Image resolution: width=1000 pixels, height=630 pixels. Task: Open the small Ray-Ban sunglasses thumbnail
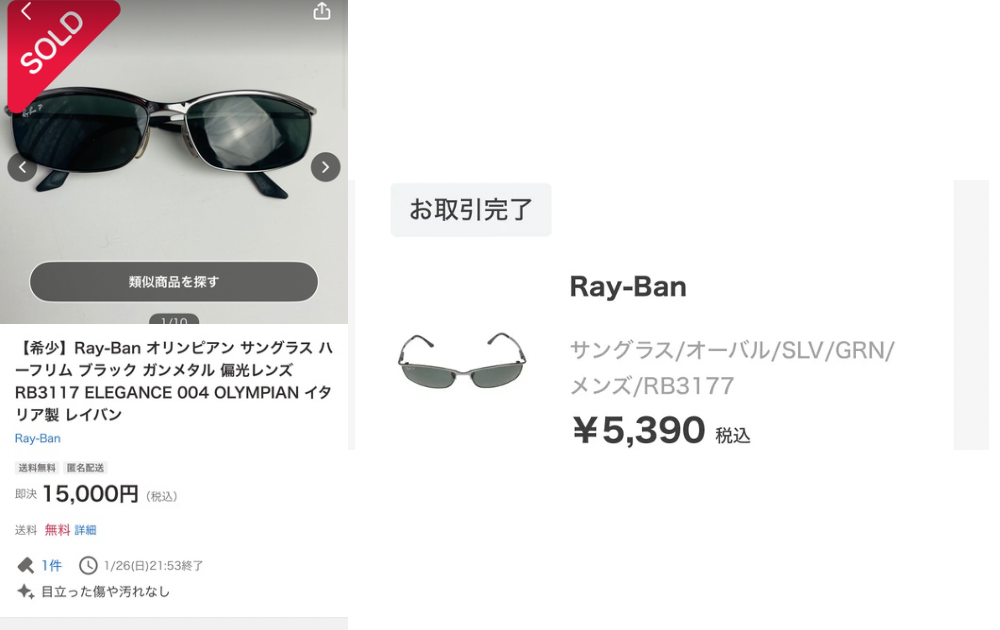click(462, 360)
